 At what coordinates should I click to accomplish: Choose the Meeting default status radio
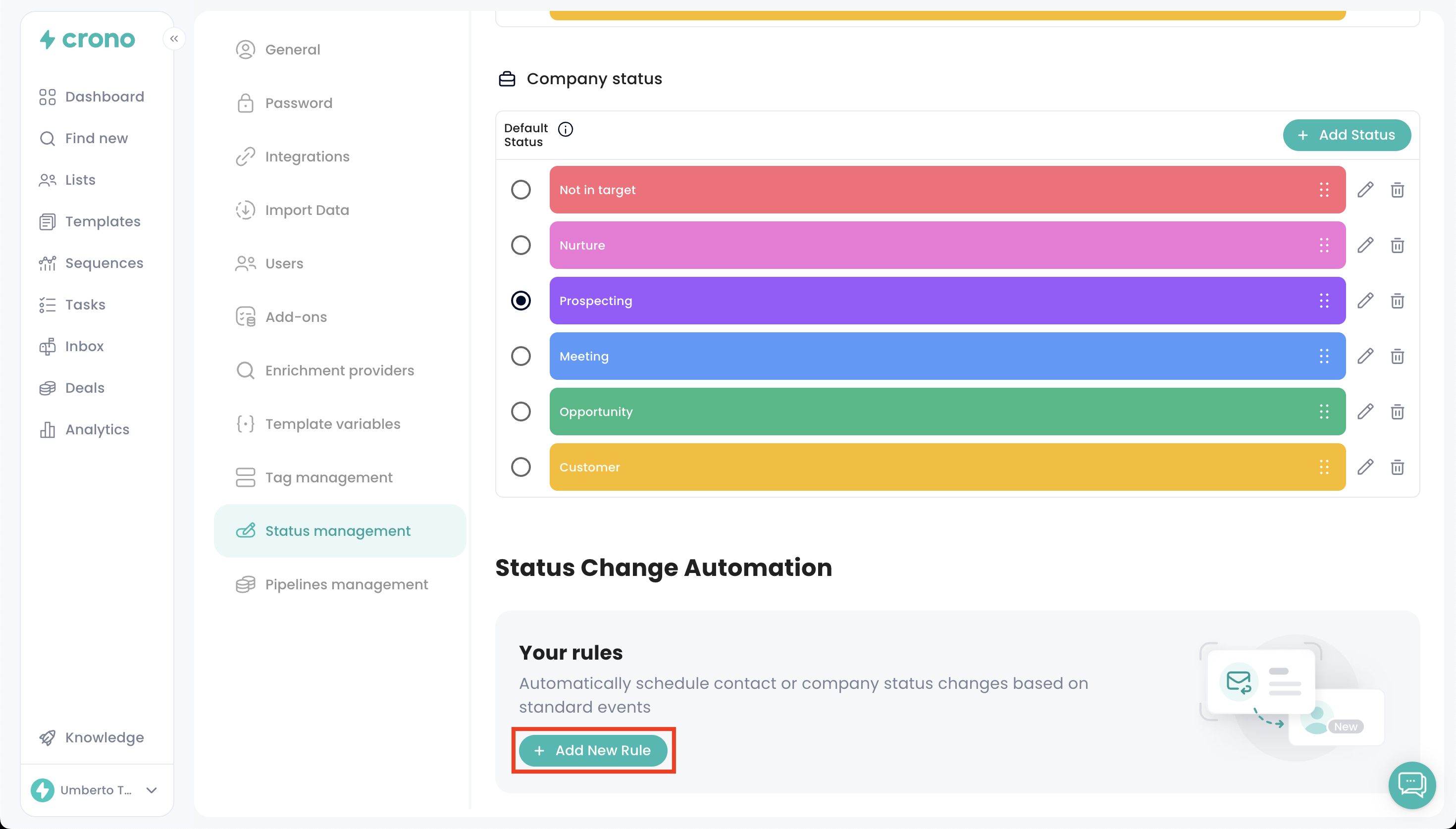tap(520, 356)
